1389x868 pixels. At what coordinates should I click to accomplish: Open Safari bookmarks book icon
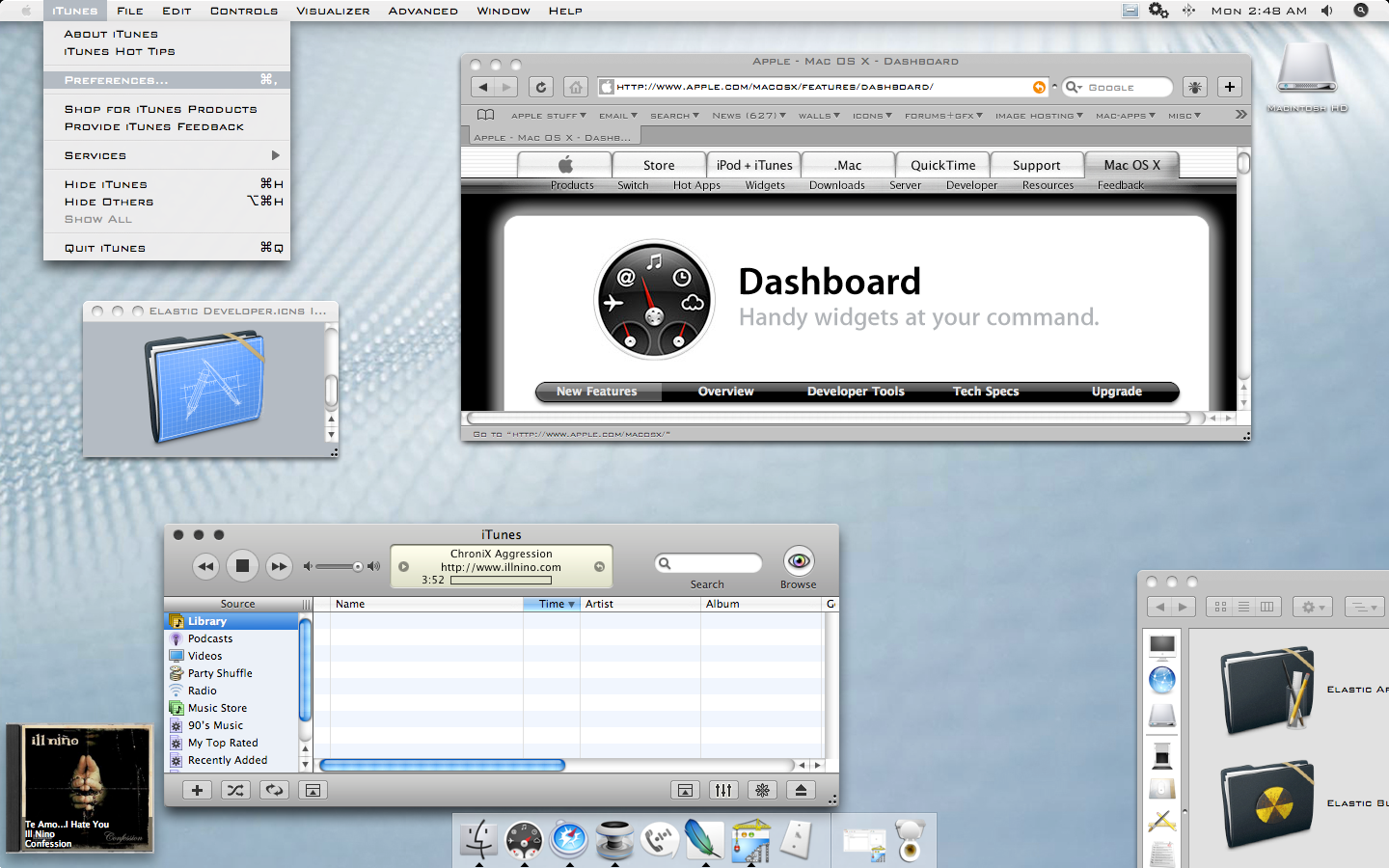[x=485, y=115]
